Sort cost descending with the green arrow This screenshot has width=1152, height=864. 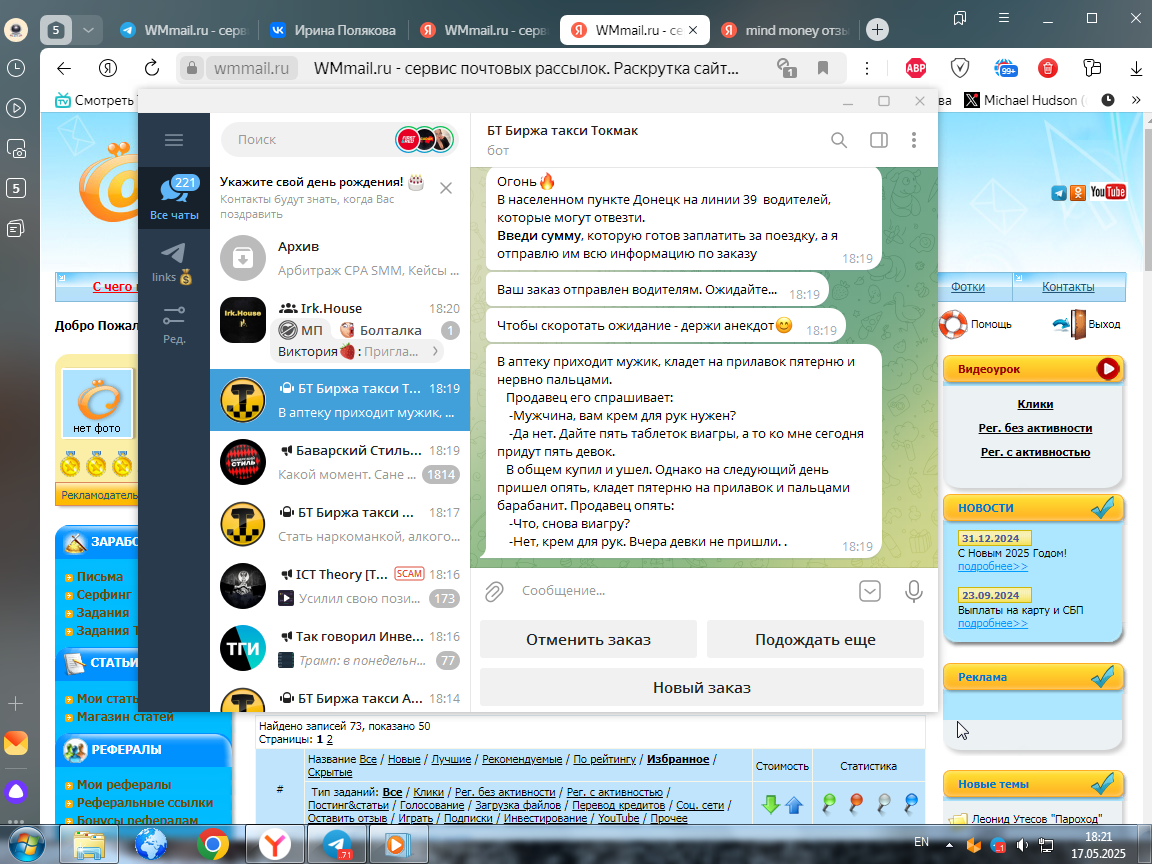click(770, 805)
